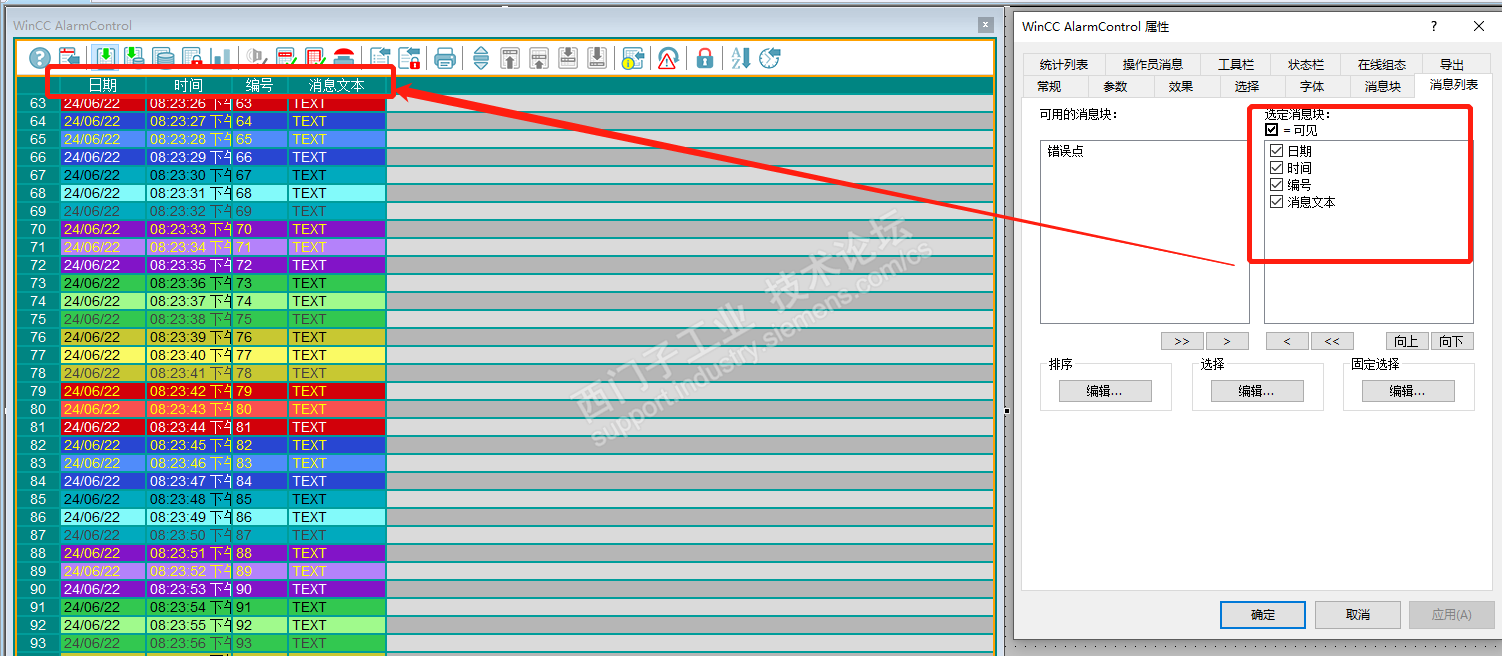This screenshot has height=656, width=1502.
Task: Open the lock dialog icon
Action: tap(409, 58)
